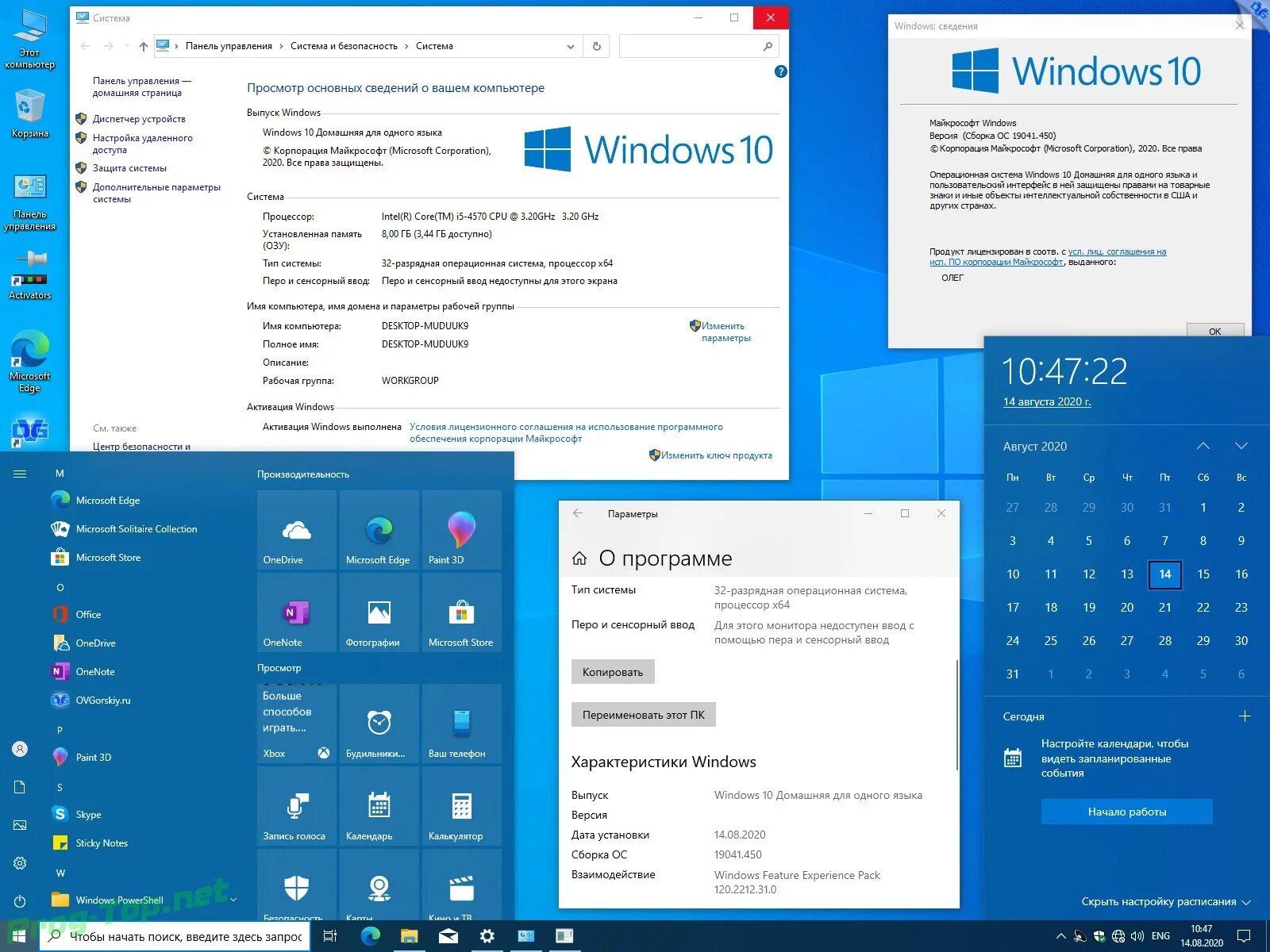Open Windows Security shield in system tray

[1099, 936]
